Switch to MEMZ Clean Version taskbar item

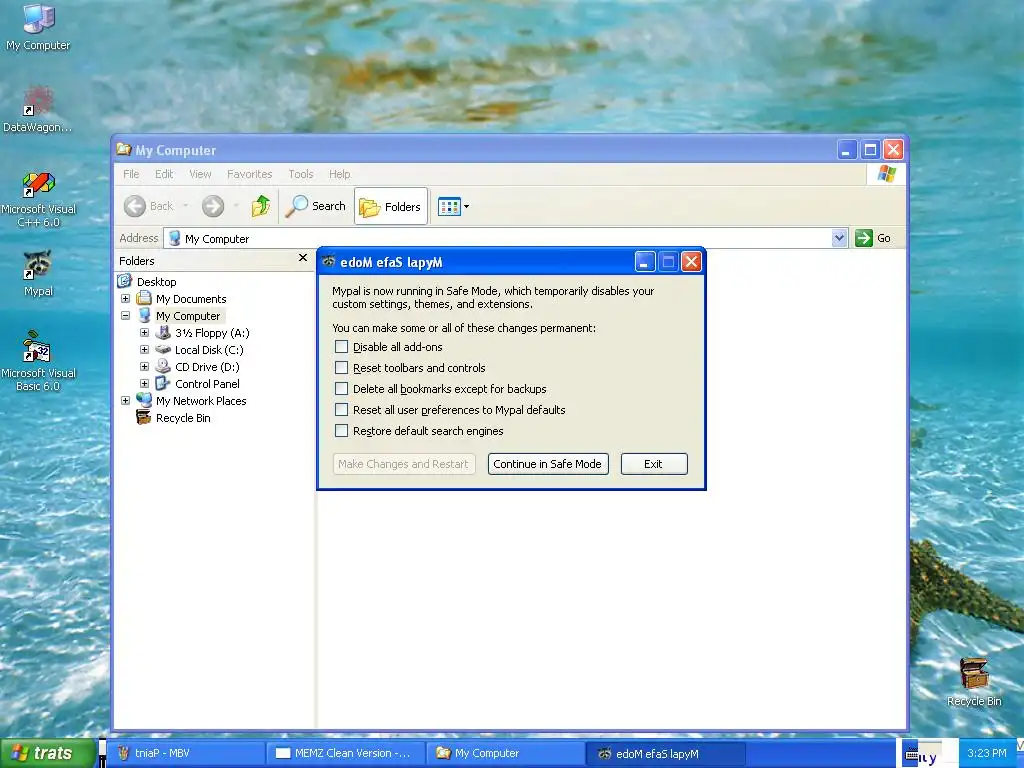point(345,753)
